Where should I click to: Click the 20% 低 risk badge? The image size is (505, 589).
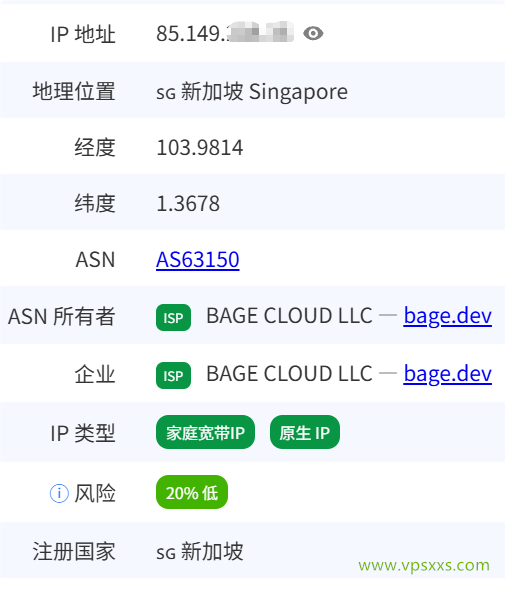click(192, 492)
